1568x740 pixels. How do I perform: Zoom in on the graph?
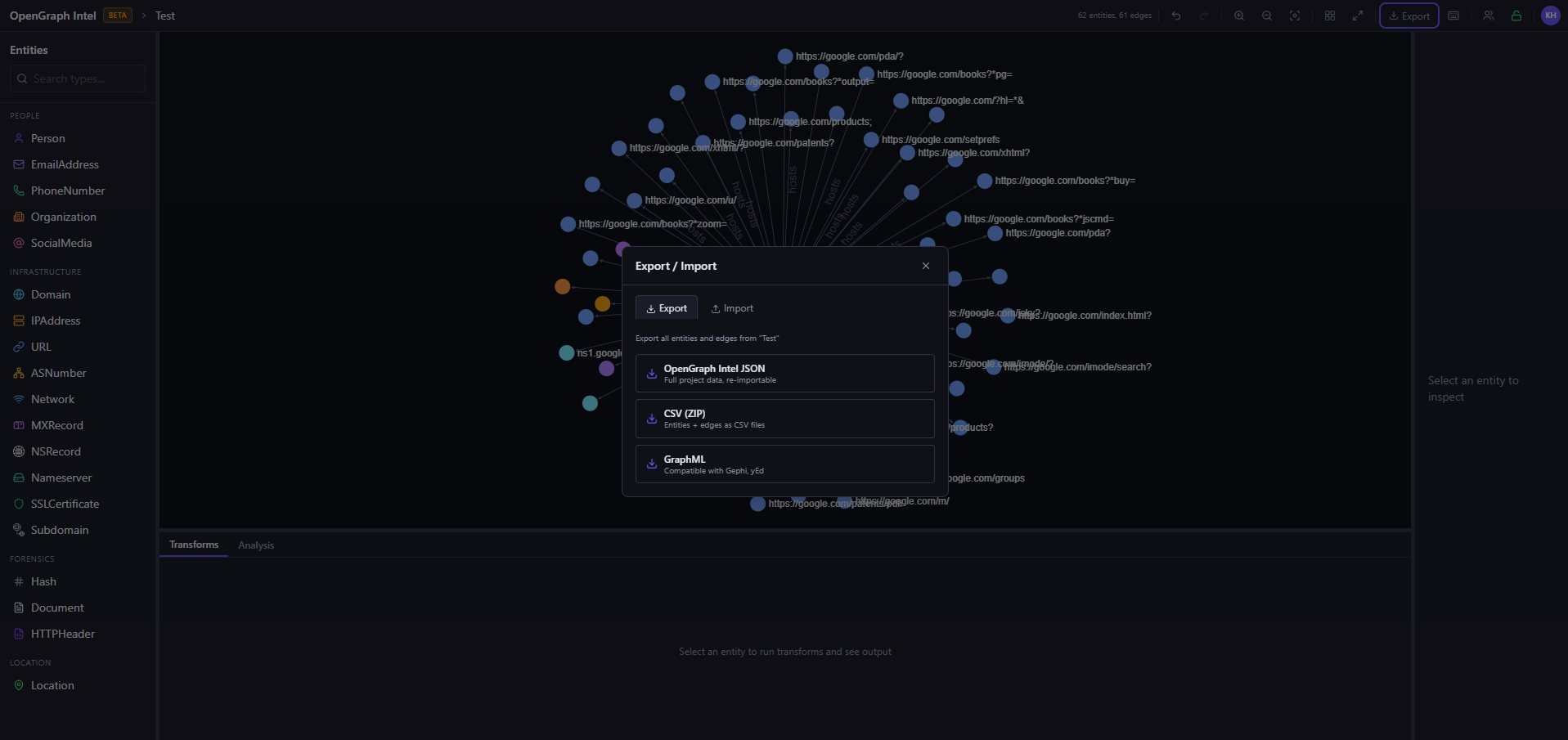(x=1238, y=15)
